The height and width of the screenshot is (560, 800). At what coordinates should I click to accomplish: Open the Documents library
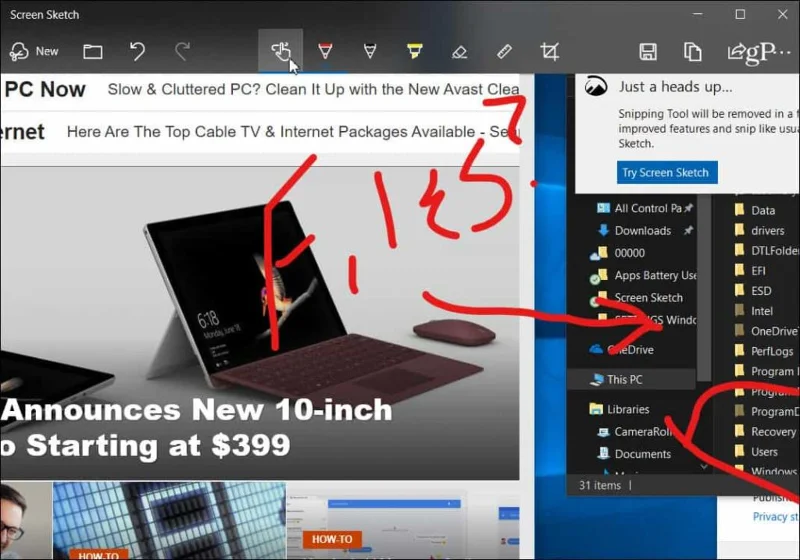(635, 453)
